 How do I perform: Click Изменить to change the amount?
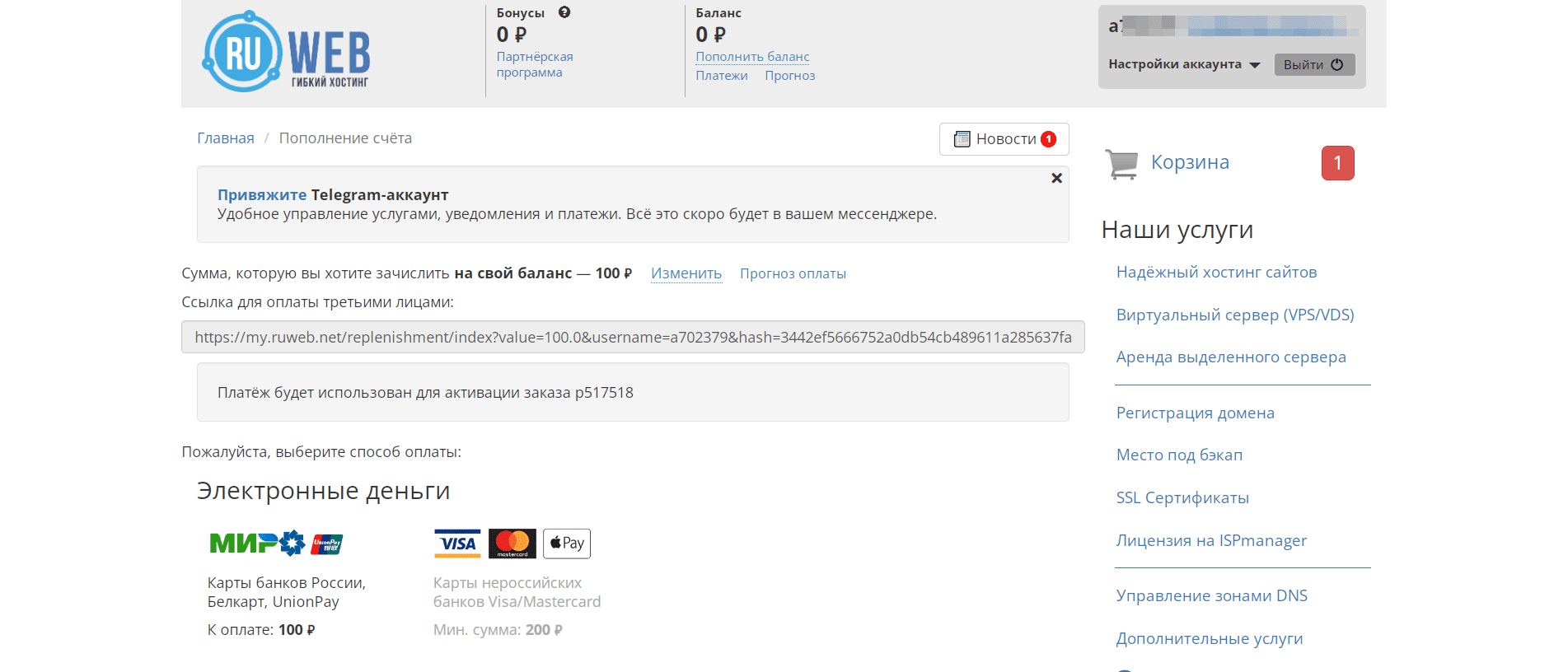[x=686, y=273]
